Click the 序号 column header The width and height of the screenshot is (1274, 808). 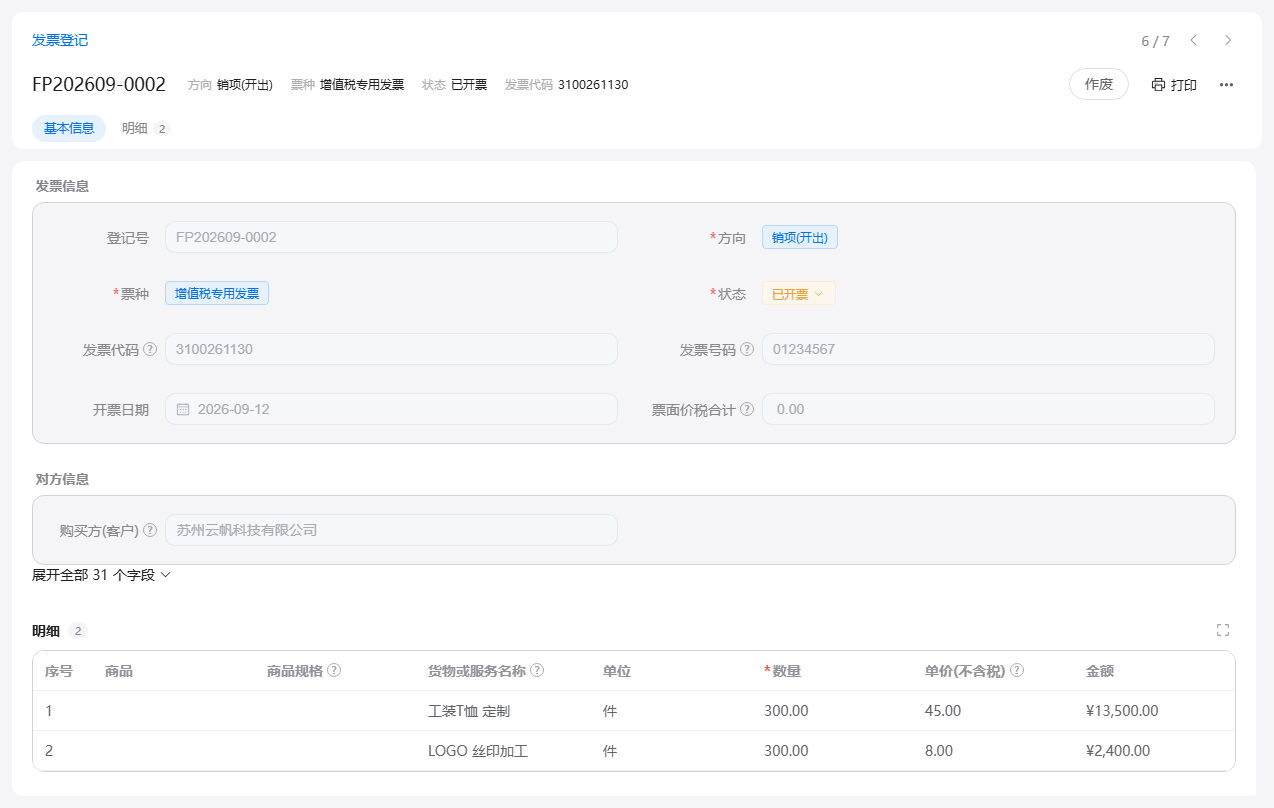(59, 671)
